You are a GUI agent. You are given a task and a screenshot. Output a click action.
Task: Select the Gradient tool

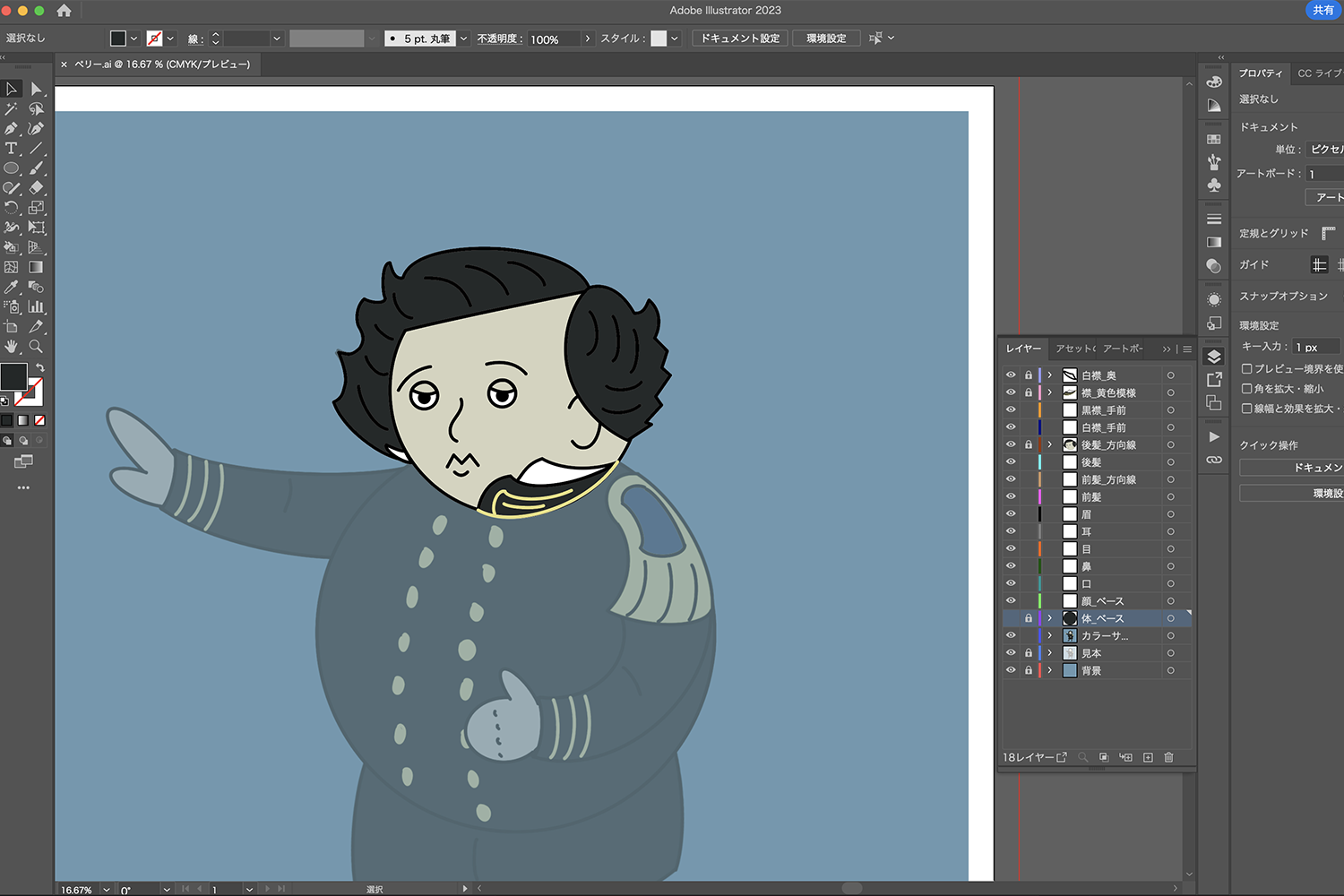36,267
